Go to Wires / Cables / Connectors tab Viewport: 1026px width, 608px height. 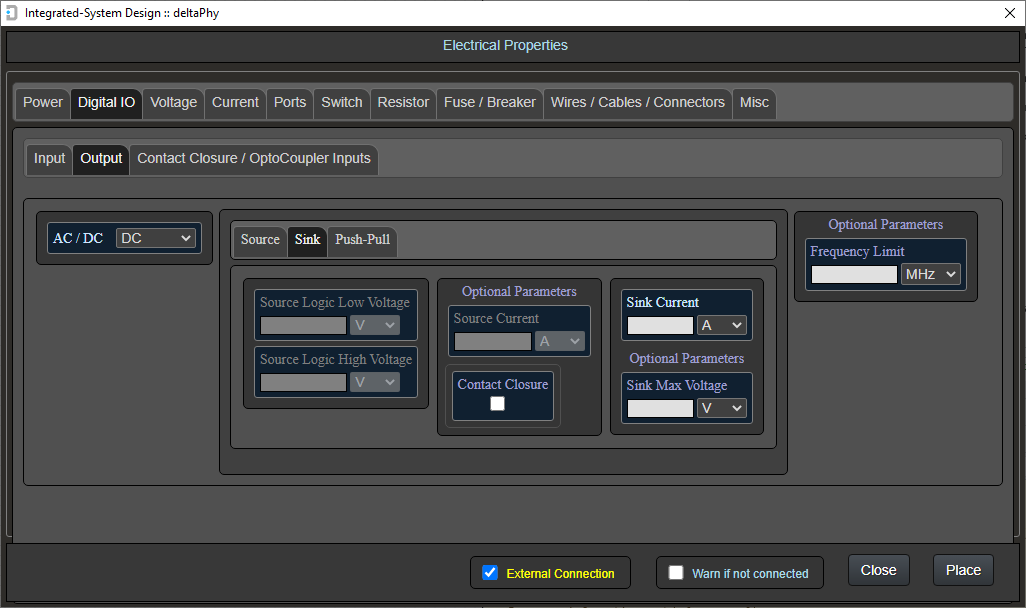tap(637, 102)
